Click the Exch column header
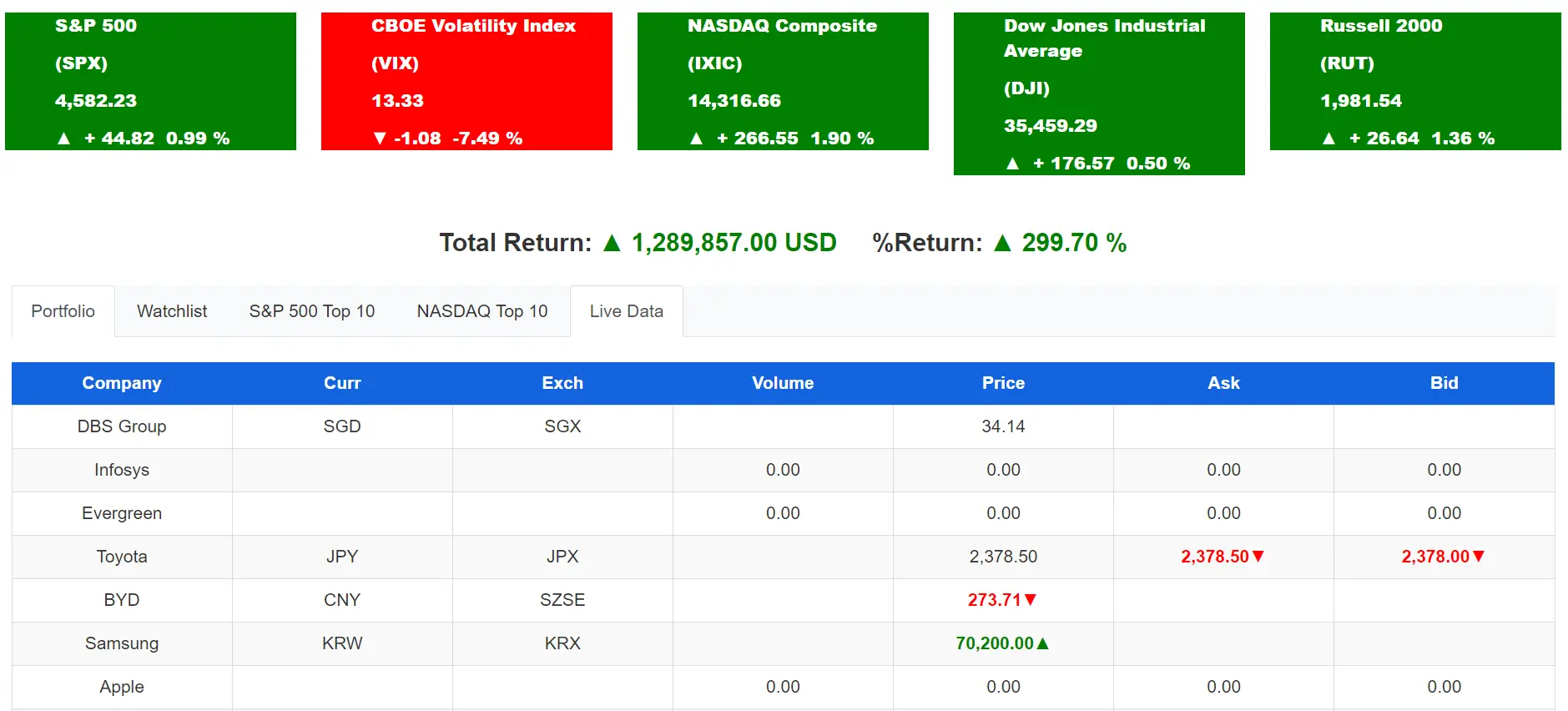 (562, 383)
